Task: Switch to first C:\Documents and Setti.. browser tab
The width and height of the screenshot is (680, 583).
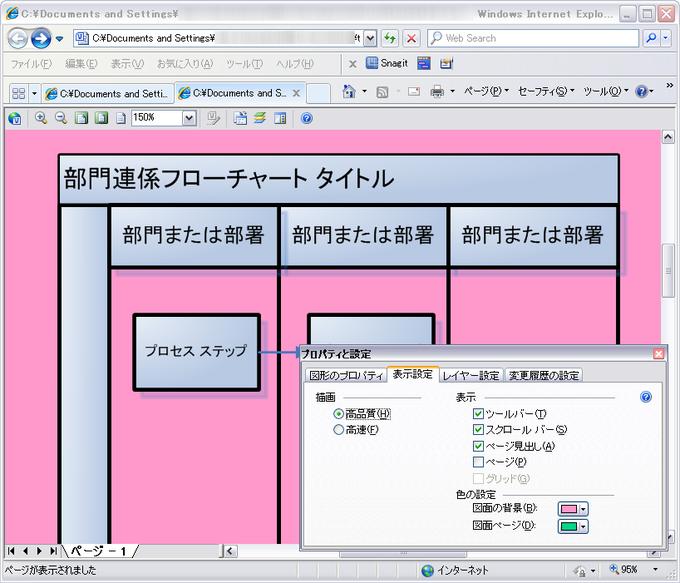Action: tap(108, 94)
